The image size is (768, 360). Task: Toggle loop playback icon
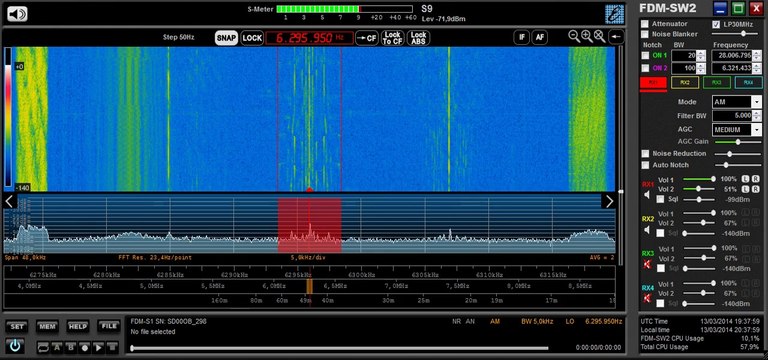coord(43,347)
